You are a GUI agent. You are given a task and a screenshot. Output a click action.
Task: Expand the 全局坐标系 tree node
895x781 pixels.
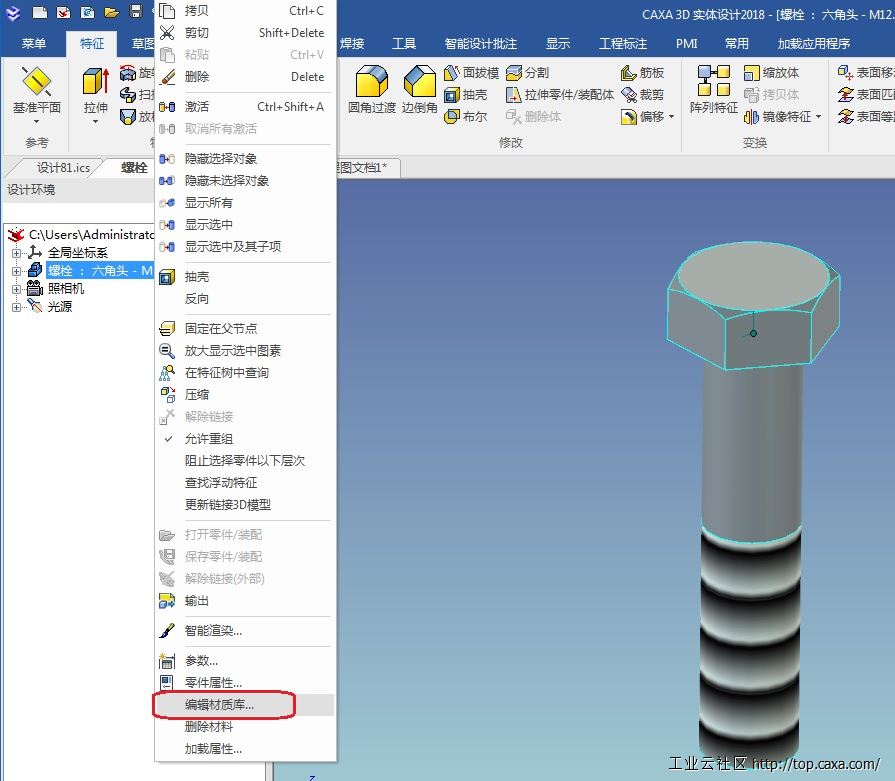(16, 253)
